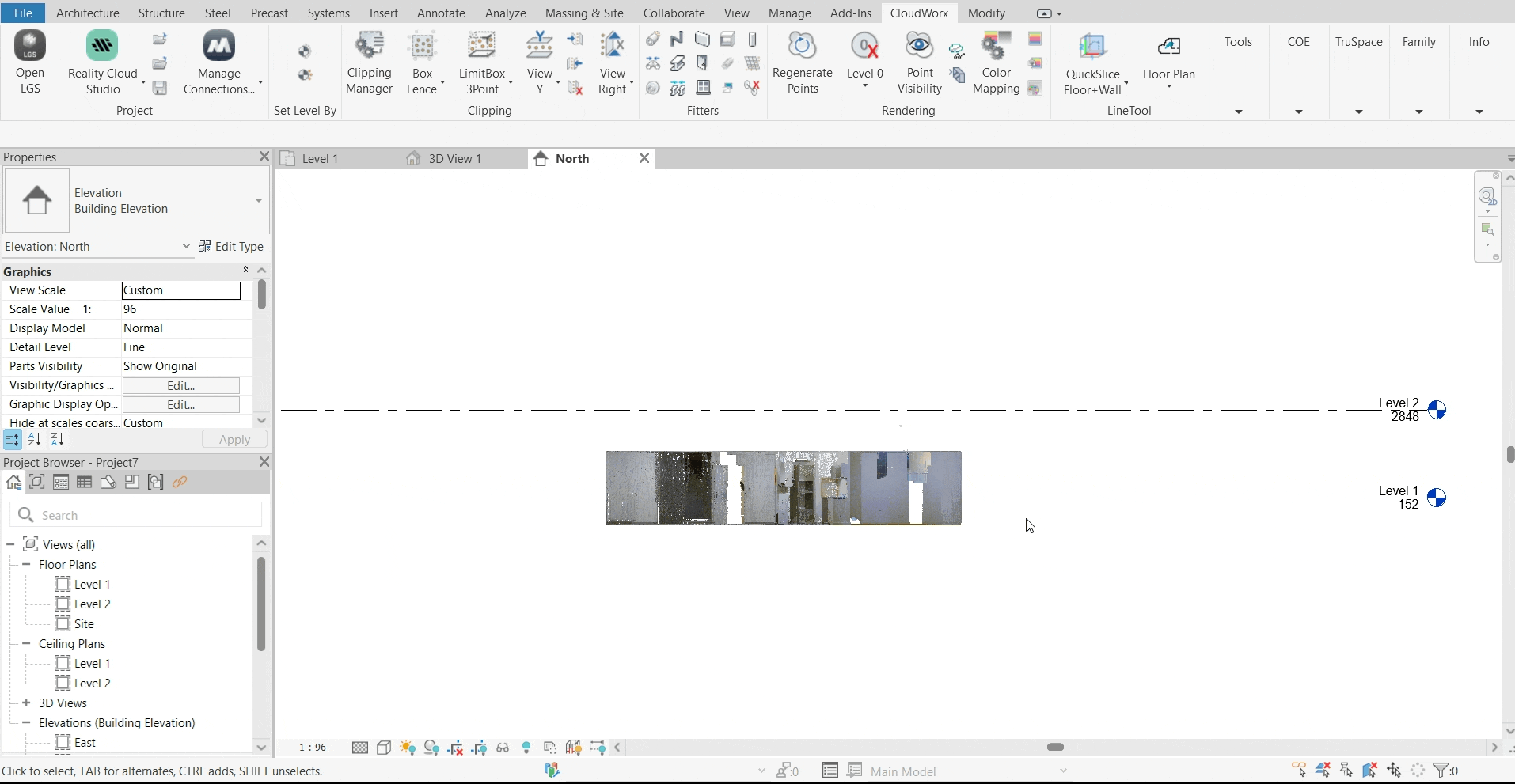The image size is (1515, 784).
Task: Click the Edit Type button
Action: 232,247
